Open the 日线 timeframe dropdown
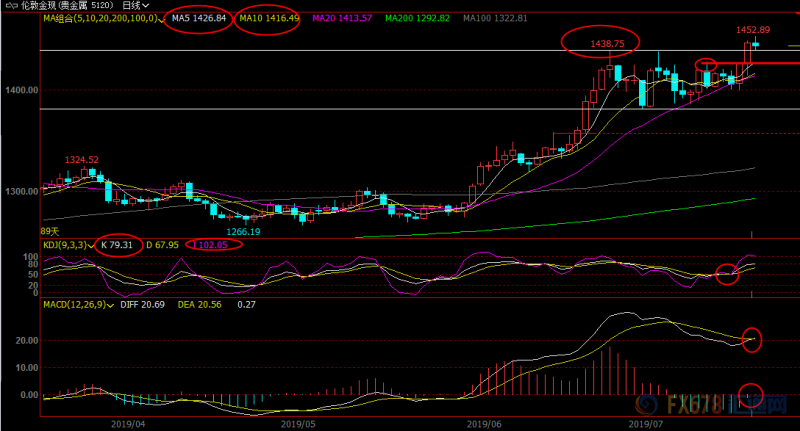 pos(136,6)
